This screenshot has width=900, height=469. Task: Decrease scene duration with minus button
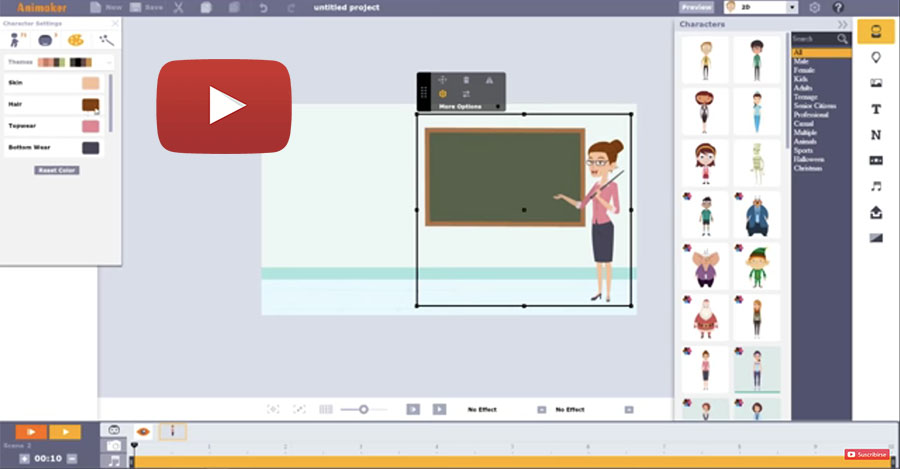click(72, 459)
